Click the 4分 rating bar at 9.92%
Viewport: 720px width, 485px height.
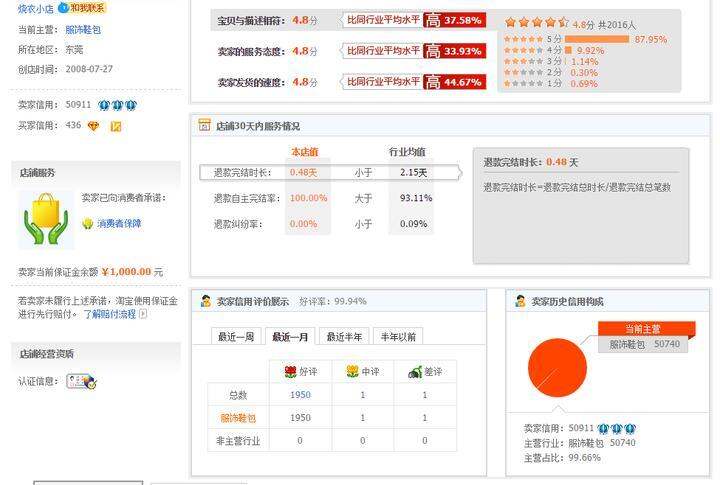click(568, 50)
